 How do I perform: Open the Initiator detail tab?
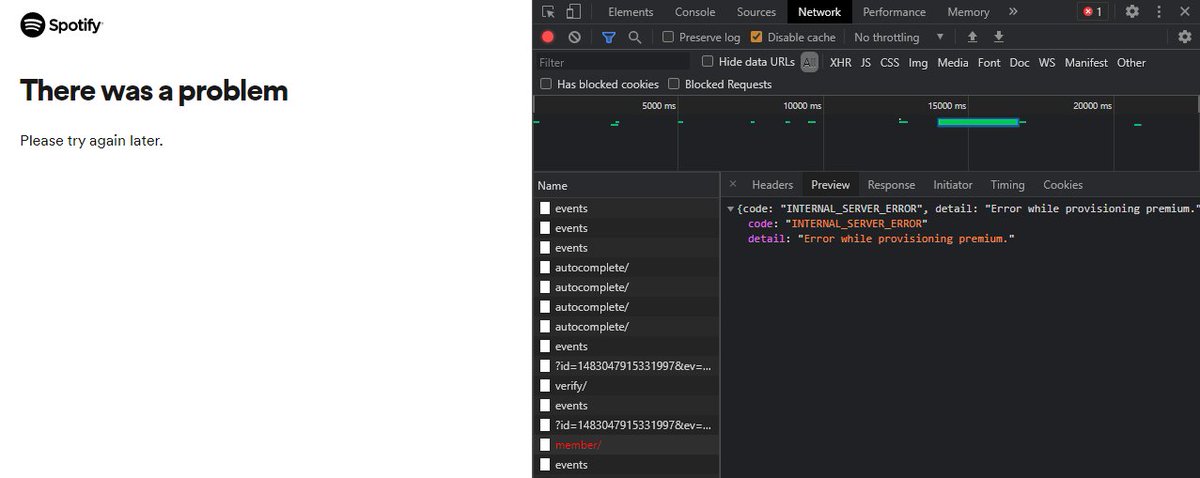tap(953, 185)
